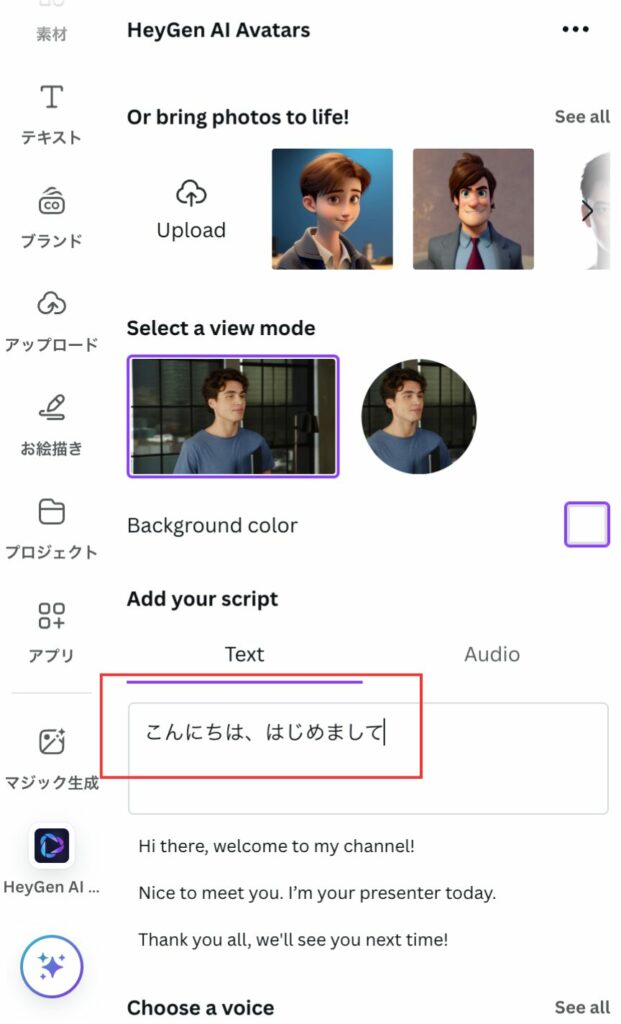The image size is (621, 1024).
Task: Select the circular view mode
Action: click(x=419, y=416)
